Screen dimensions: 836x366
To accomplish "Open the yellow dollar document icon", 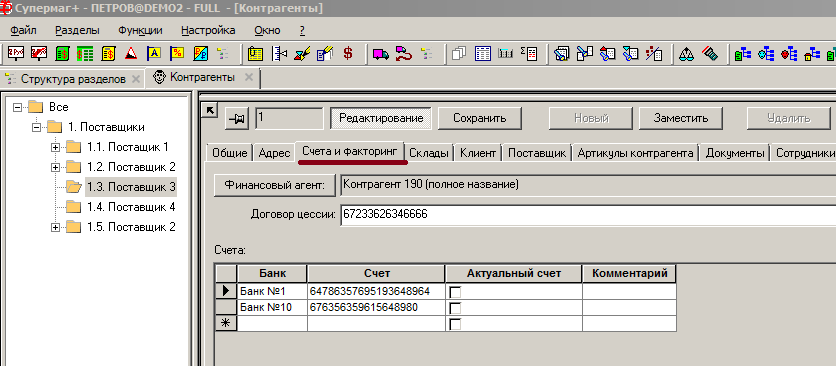I will pyautogui.click(x=109, y=53).
